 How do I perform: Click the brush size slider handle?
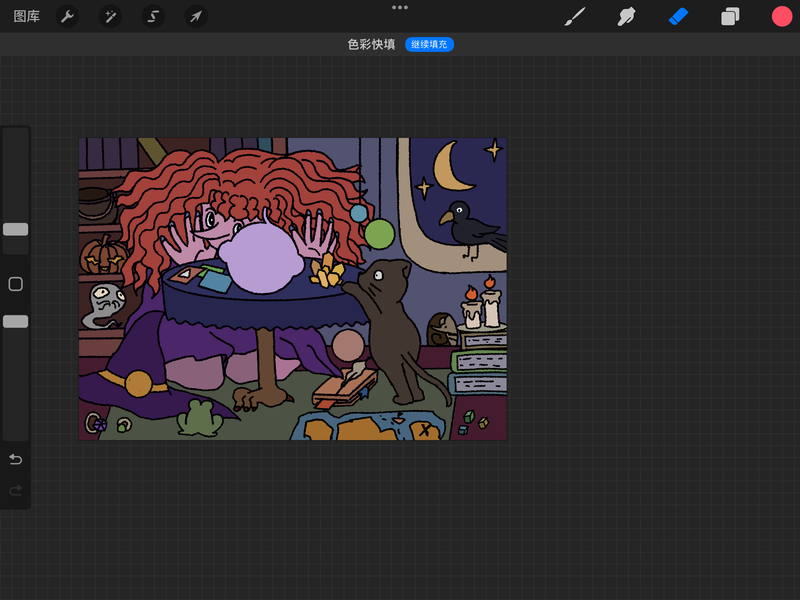(16, 230)
